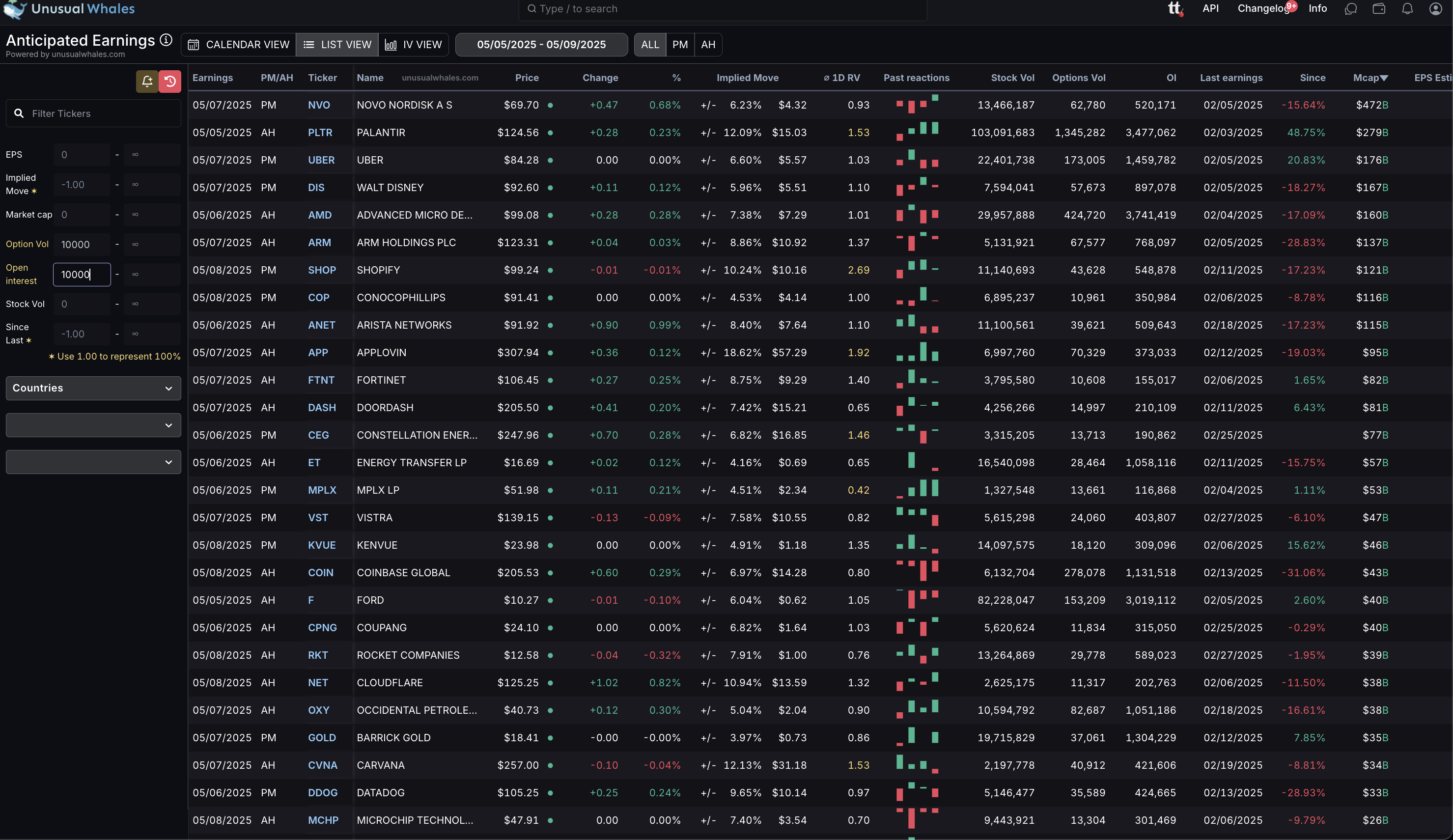Open the UBER ticker link
This screenshot has width=1453, height=840.
[321, 160]
